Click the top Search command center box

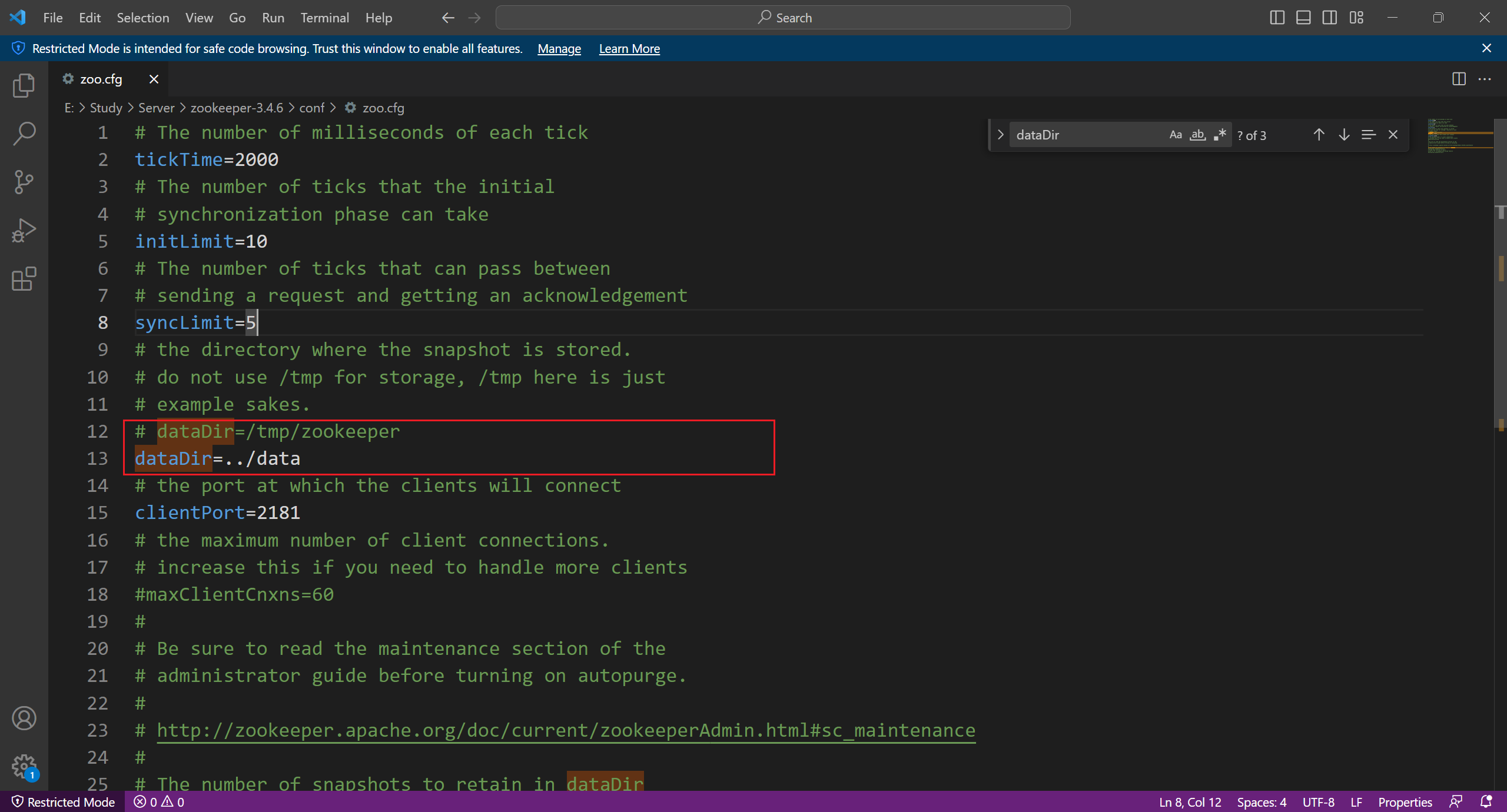pyautogui.click(x=783, y=18)
